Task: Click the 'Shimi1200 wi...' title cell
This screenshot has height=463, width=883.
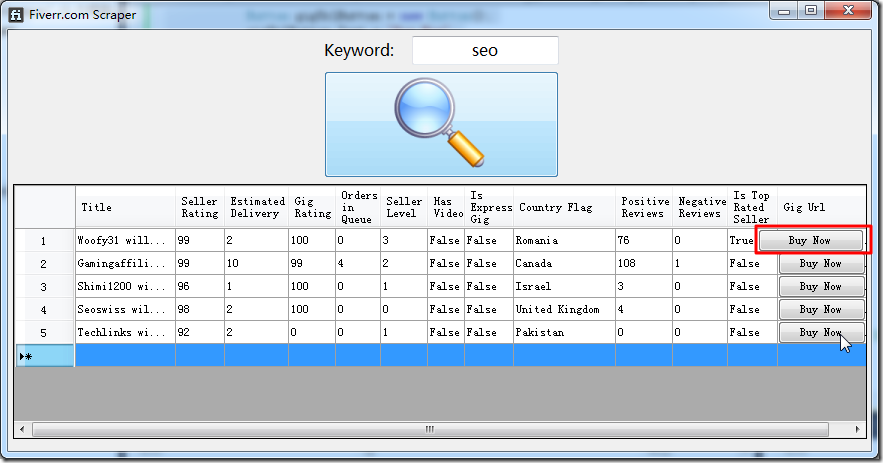Action: pyautogui.click(x=125, y=287)
